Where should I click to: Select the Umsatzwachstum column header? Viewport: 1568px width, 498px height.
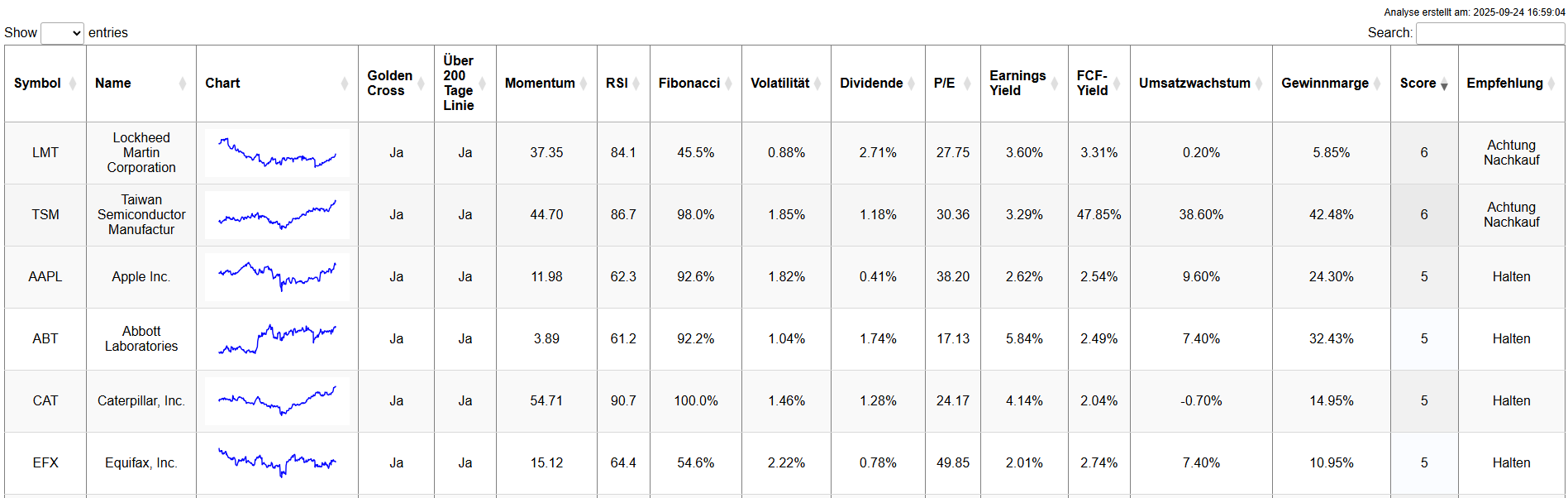tap(1194, 84)
